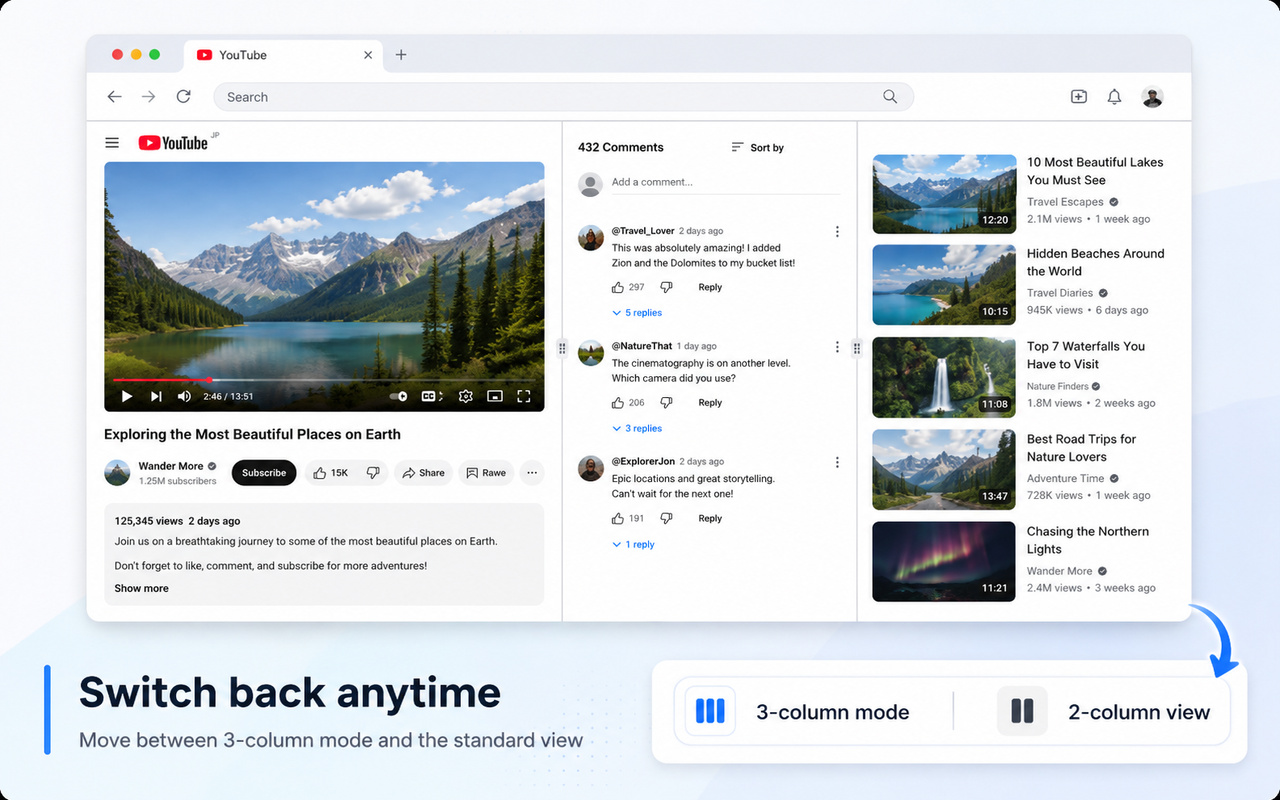Open the hamburger guide menu

pyautogui.click(x=112, y=143)
